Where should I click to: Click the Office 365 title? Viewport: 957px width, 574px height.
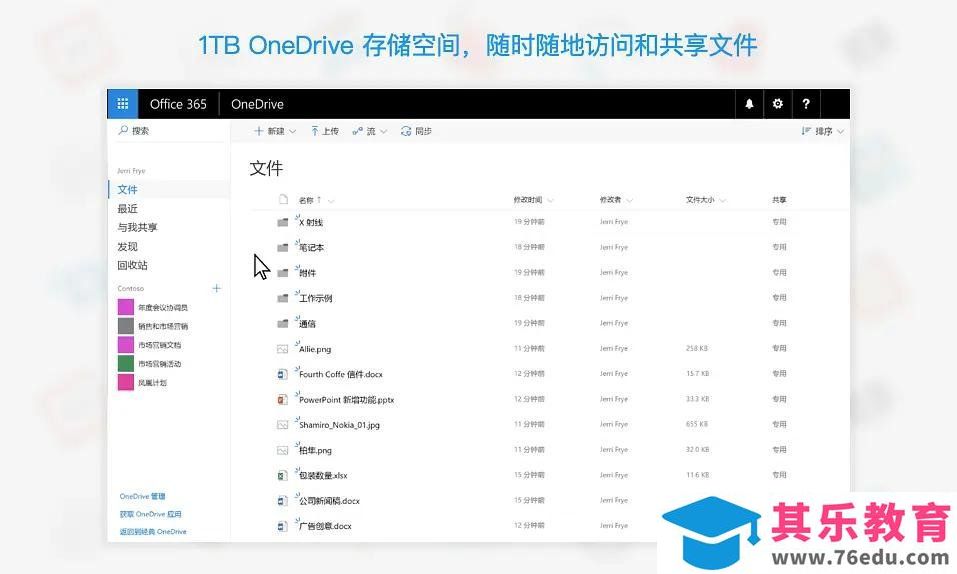coord(178,104)
